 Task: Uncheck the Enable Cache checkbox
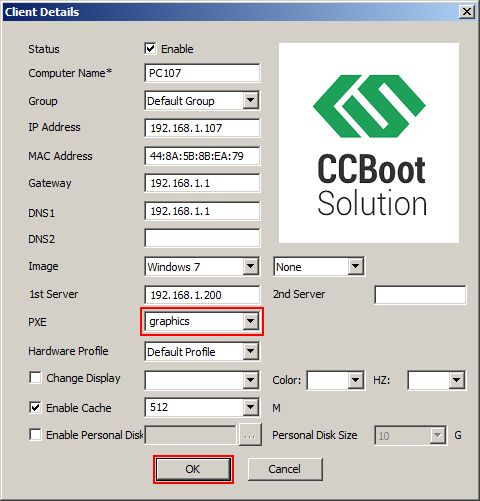point(35,407)
